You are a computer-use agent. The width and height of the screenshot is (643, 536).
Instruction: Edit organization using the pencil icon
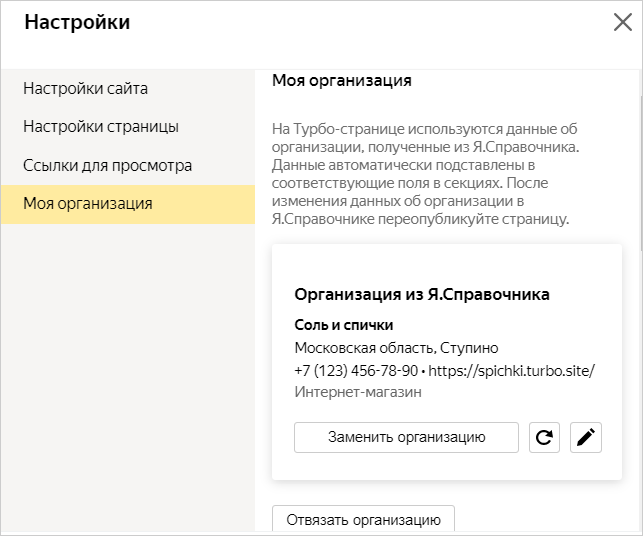tap(586, 437)
